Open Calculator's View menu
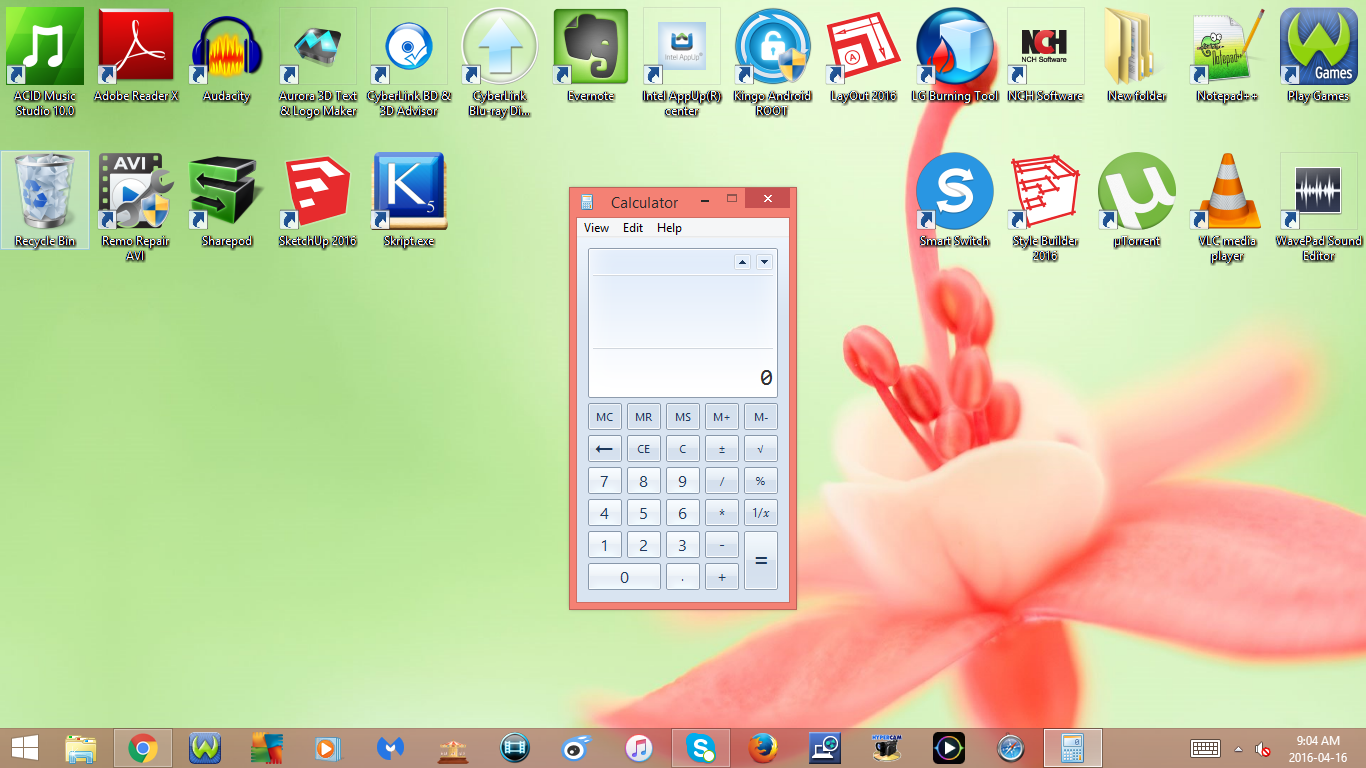1366x768 pixels. tap(595, 227)
